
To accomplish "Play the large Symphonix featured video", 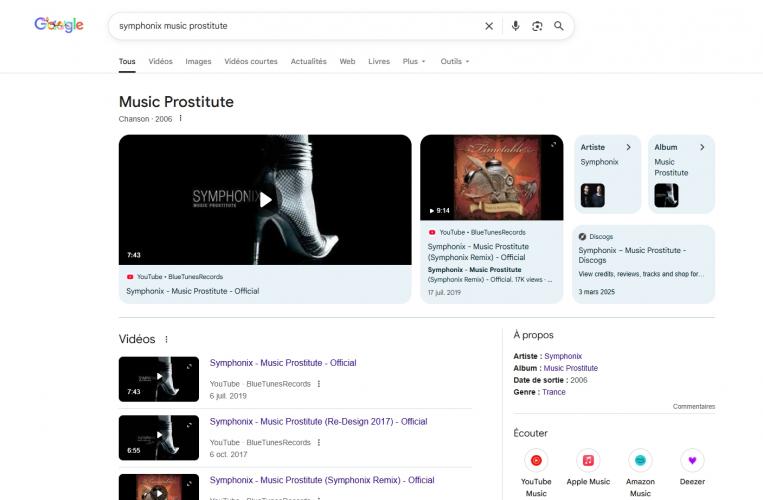I will pyautogui.click(x=265, y=200).
